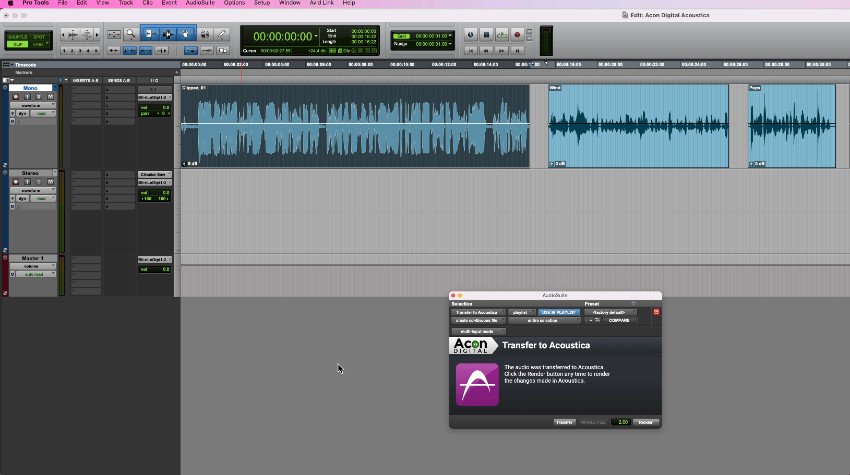The height and width of the screenshot is (475, 850).
Task: Click the horizontal zoom-in arrow
Action: pos(97,35)
